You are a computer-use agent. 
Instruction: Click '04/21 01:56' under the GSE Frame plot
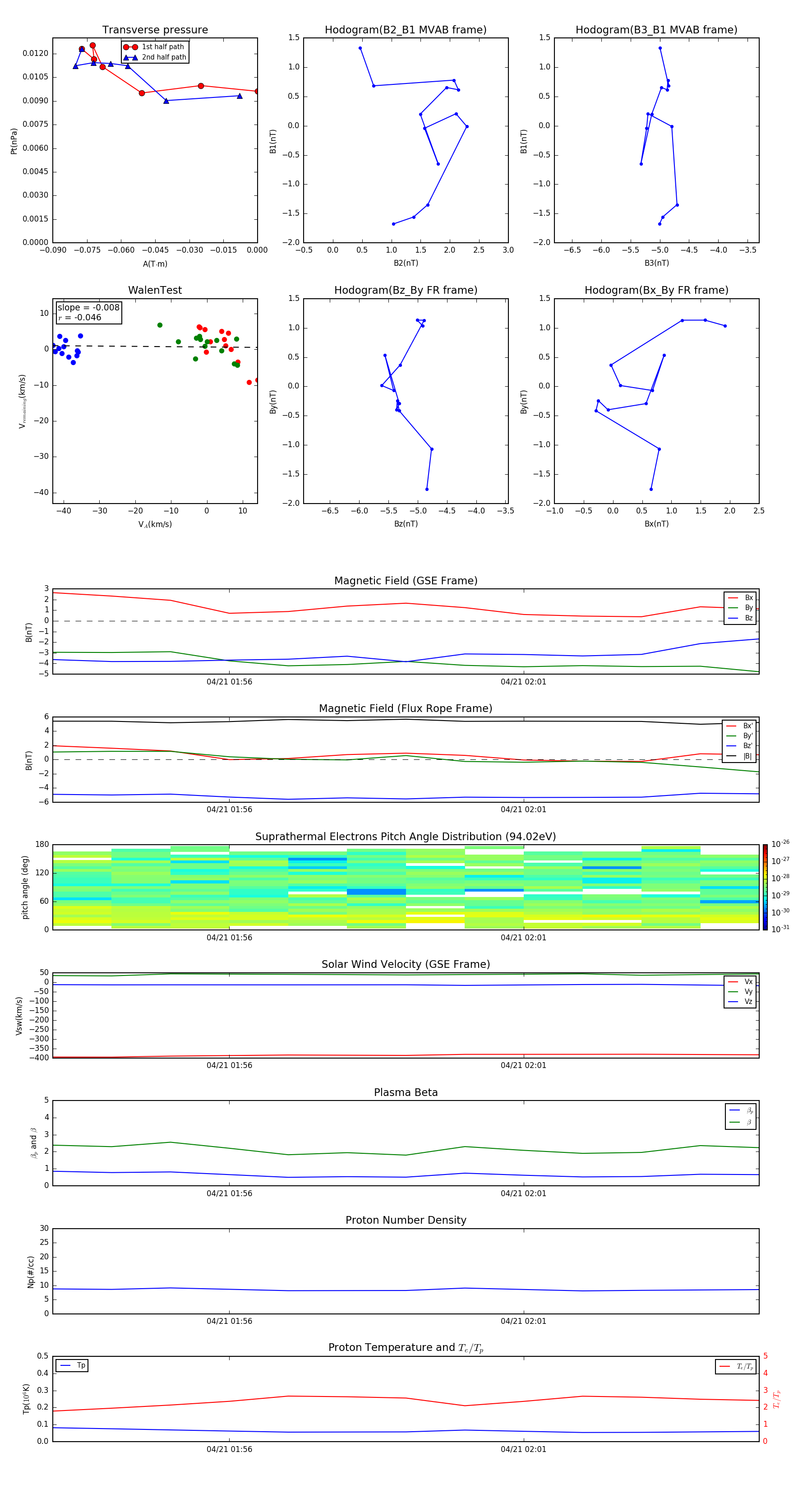tap(230, 681)
